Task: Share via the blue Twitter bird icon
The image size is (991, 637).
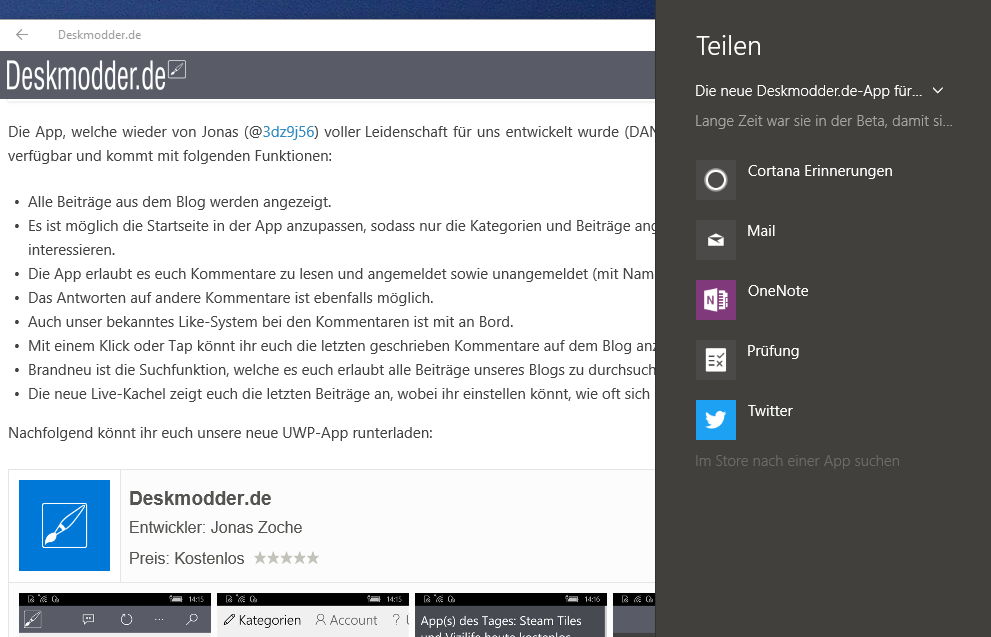Action: click(x=715, y=420)
